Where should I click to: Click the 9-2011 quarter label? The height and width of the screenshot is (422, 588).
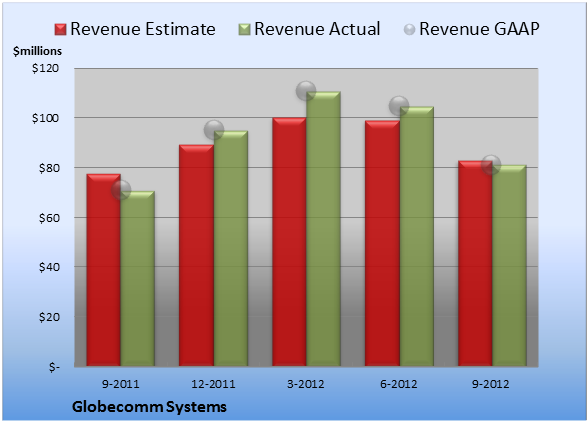(x=121, y=384)
